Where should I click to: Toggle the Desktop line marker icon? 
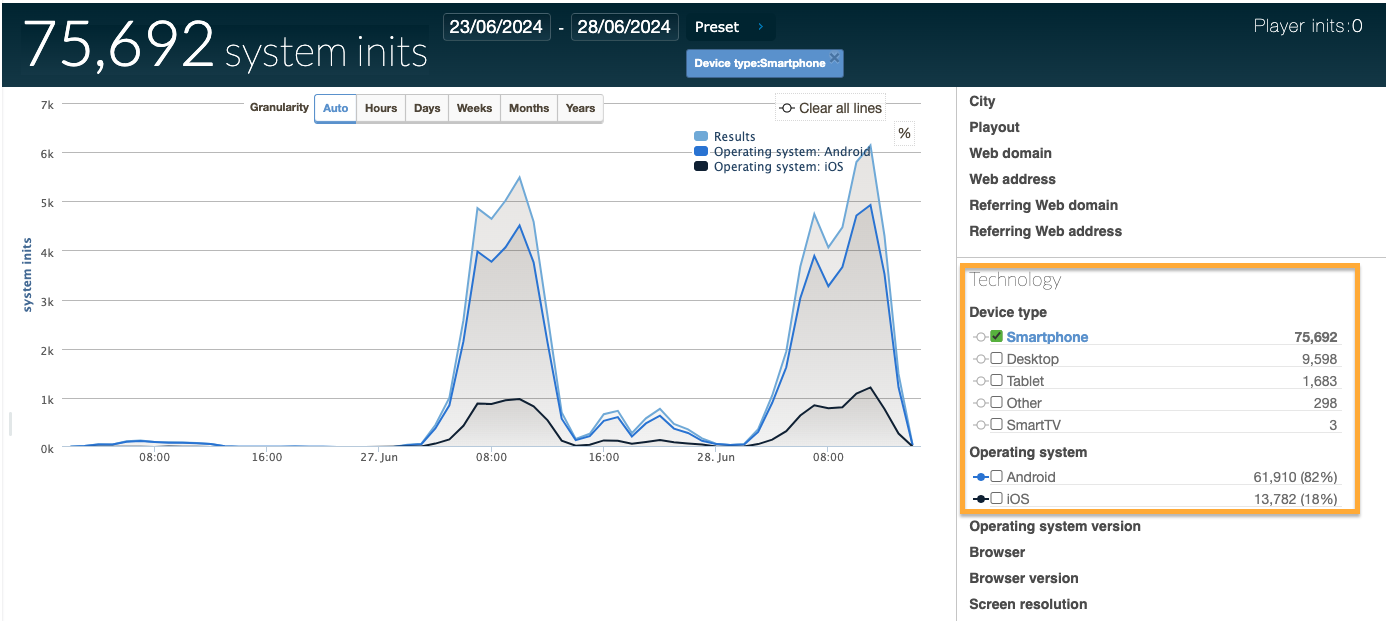980,359
